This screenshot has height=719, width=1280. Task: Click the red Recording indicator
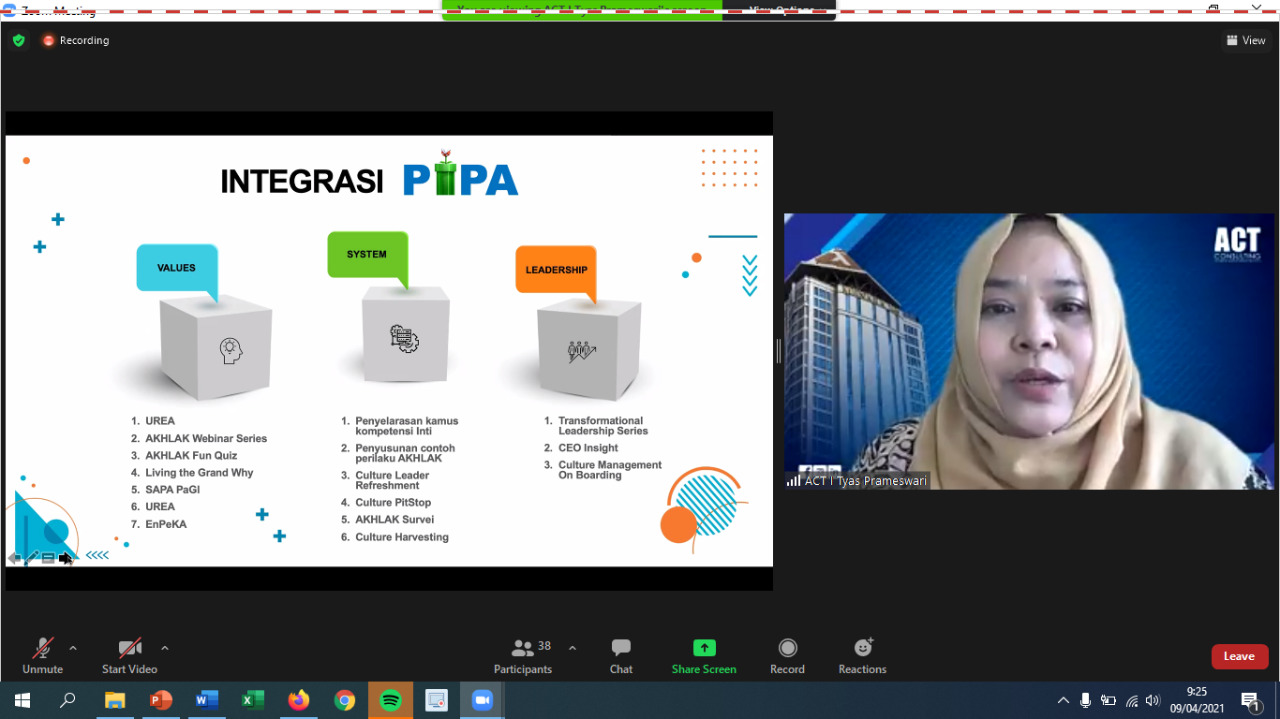[76, 41]
